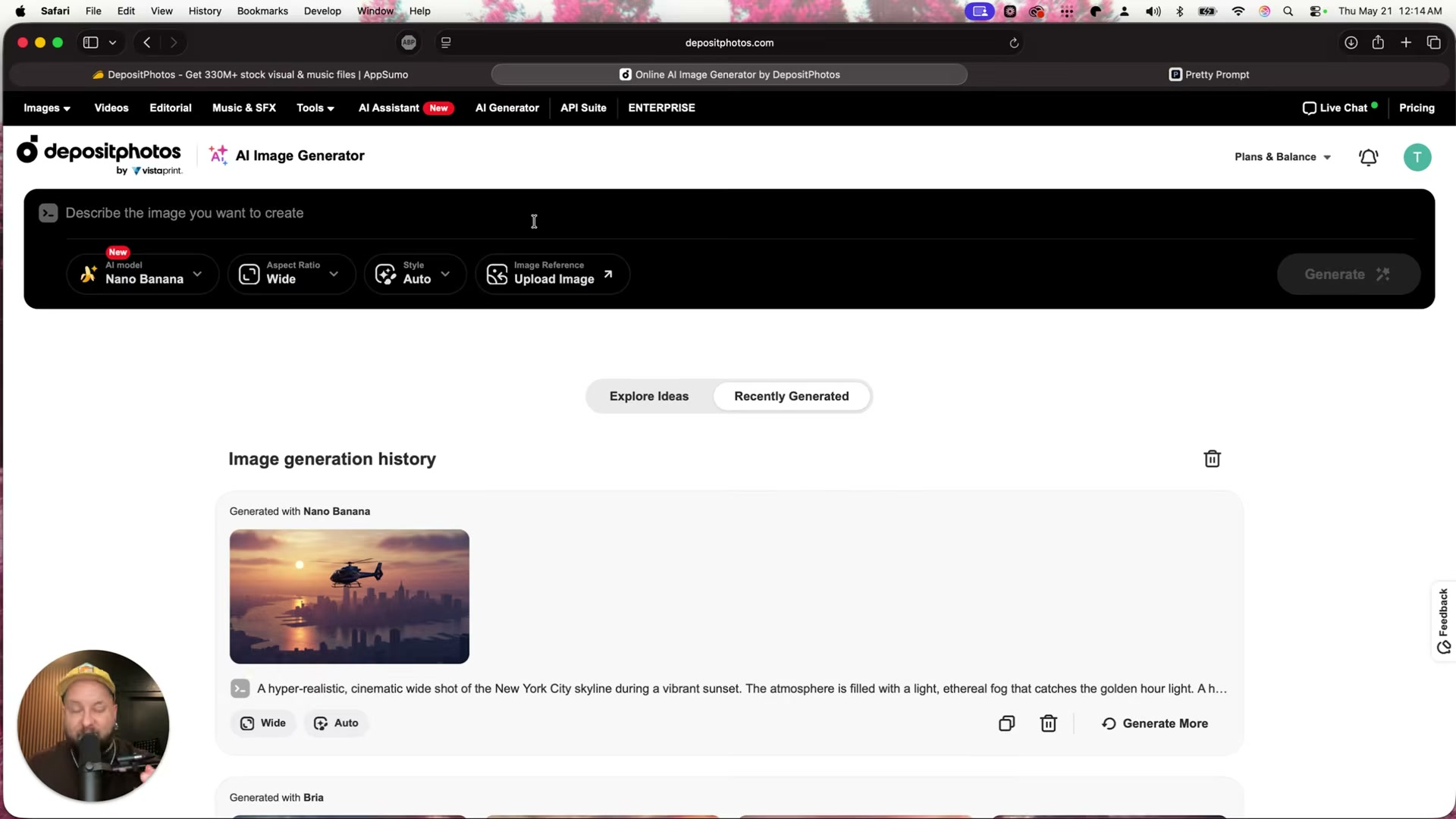This screenshot has height=819, width=1456.
Task: Open the Develop menu
Action: tap(322, 11)
